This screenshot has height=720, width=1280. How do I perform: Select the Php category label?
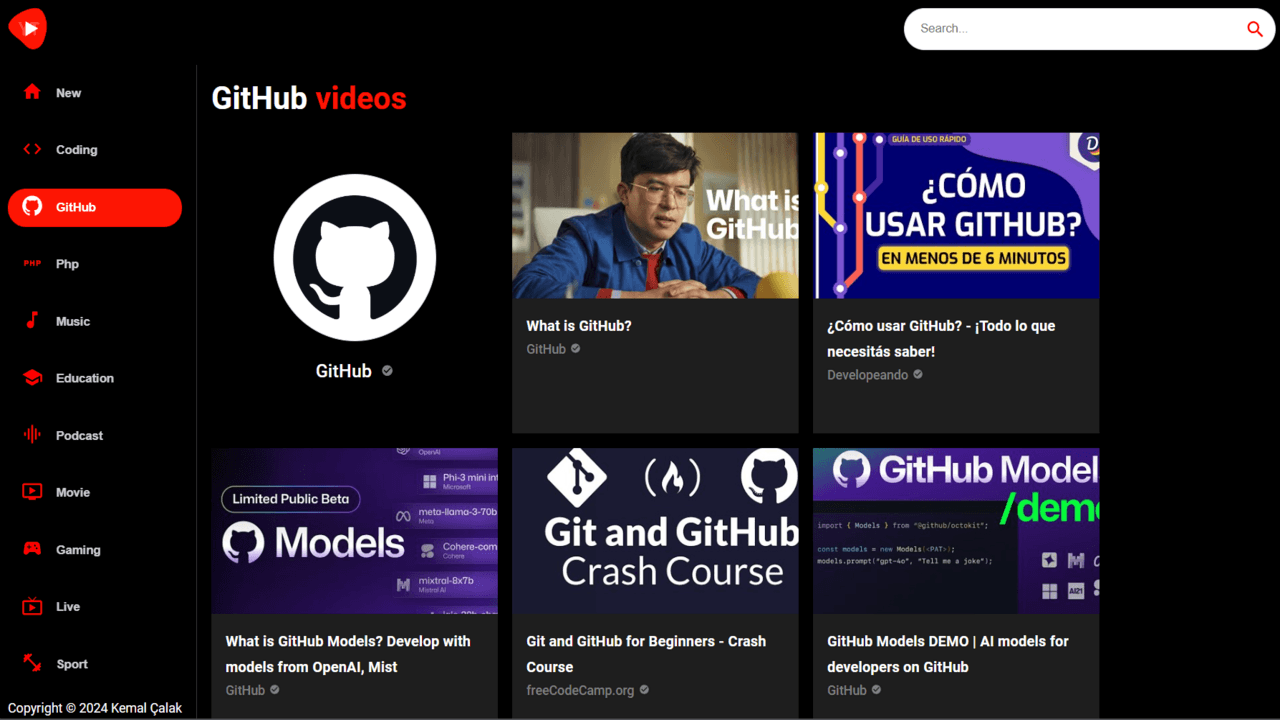67,264
